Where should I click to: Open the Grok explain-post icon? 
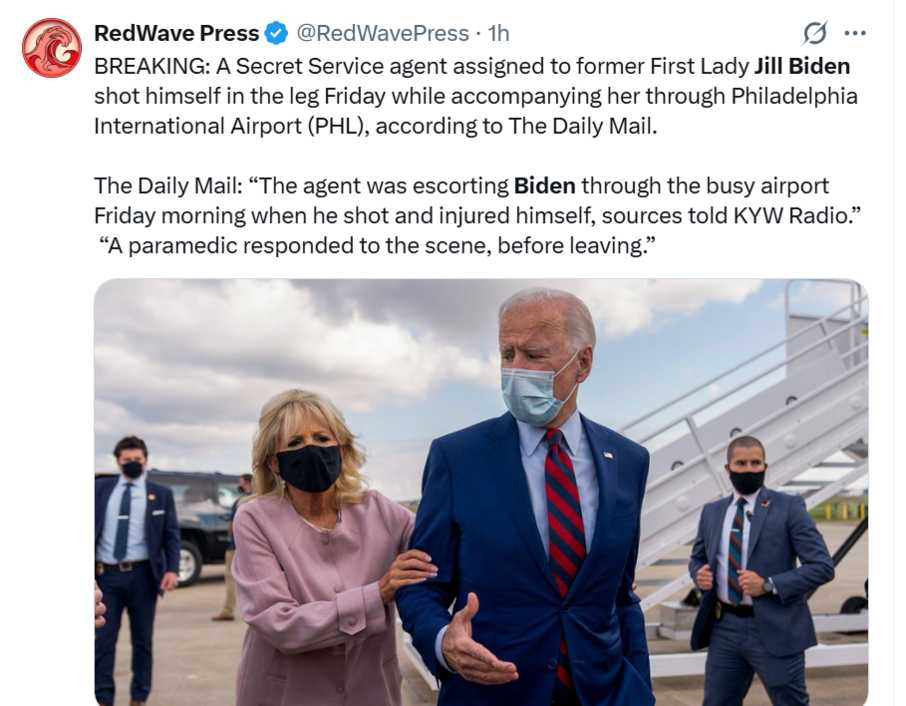click(815, 33)
